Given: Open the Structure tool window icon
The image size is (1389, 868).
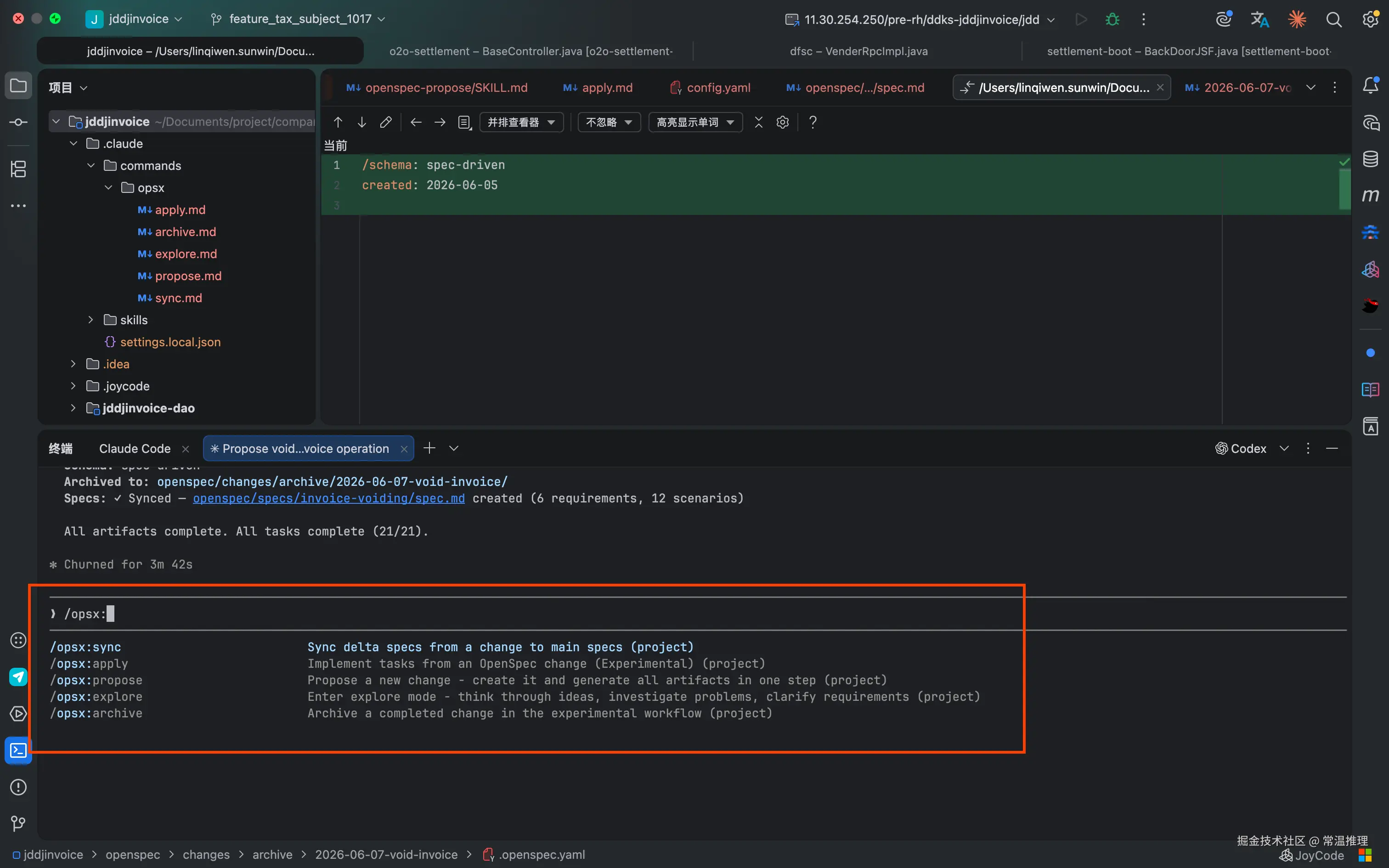Looking at the screenshot, I should pyautogui.click(x=18, y=169).
